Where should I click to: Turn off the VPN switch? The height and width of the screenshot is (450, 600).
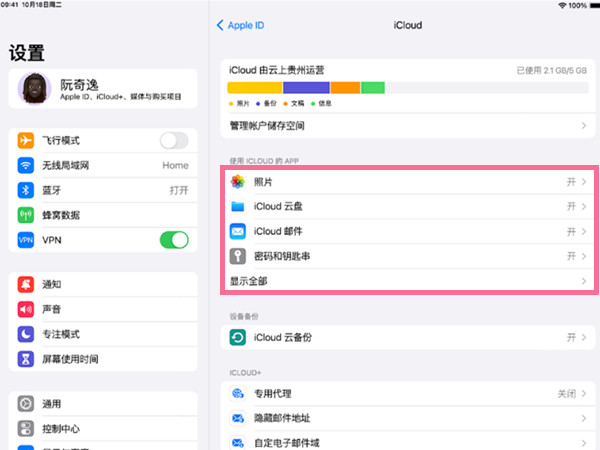174,240
